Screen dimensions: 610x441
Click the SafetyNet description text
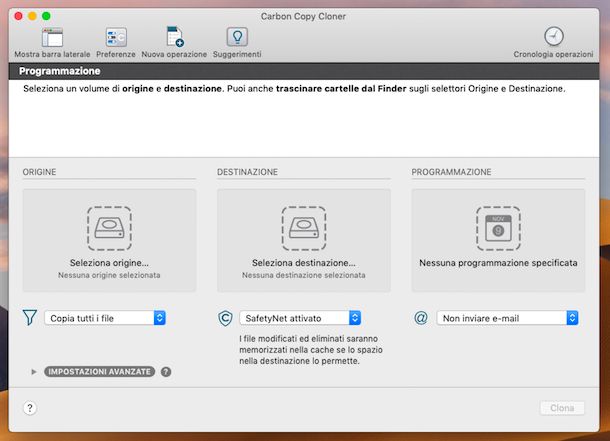(311, 350)
